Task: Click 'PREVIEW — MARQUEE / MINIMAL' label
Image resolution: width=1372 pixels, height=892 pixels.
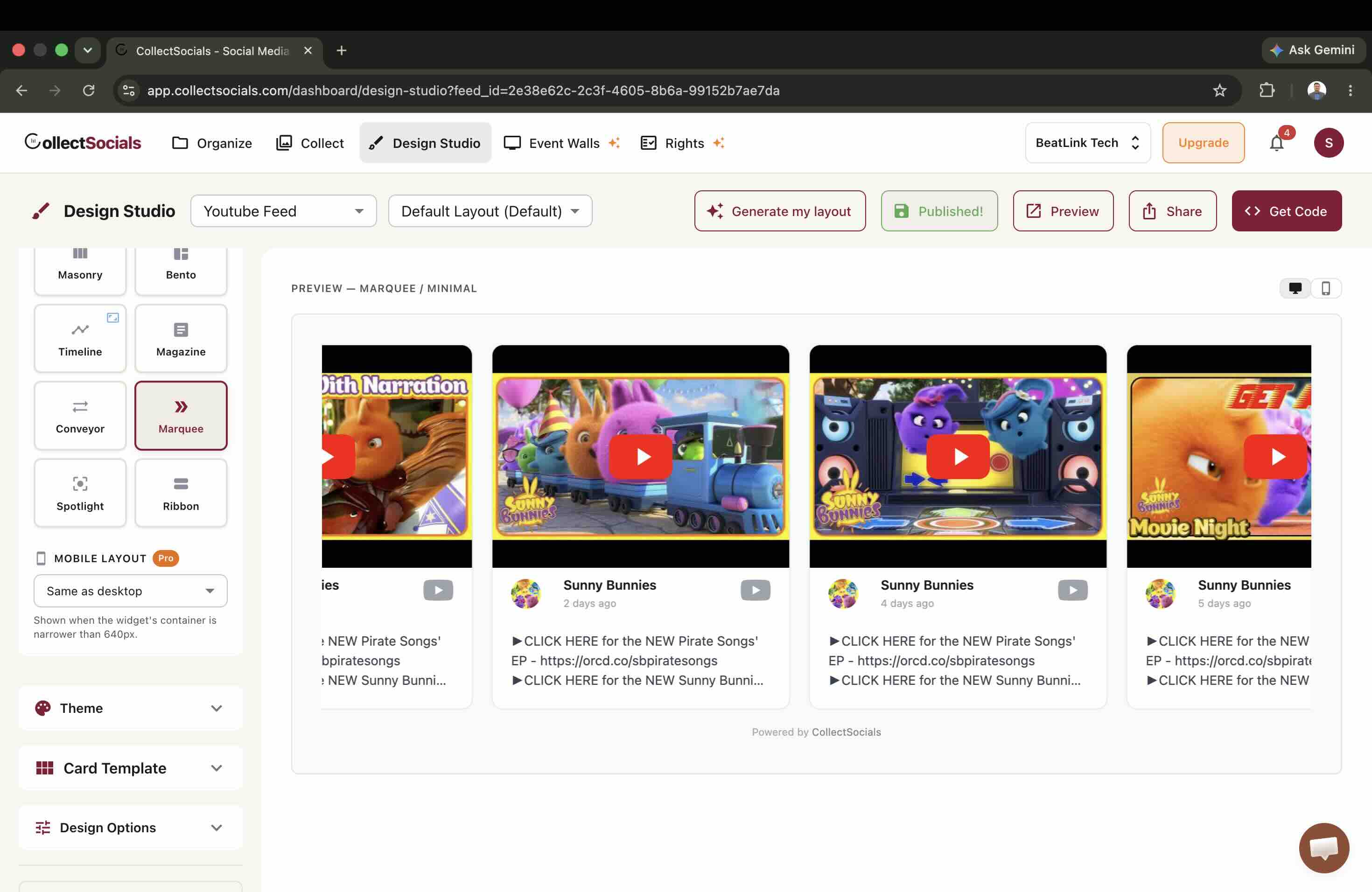Action: pos(384,288)
